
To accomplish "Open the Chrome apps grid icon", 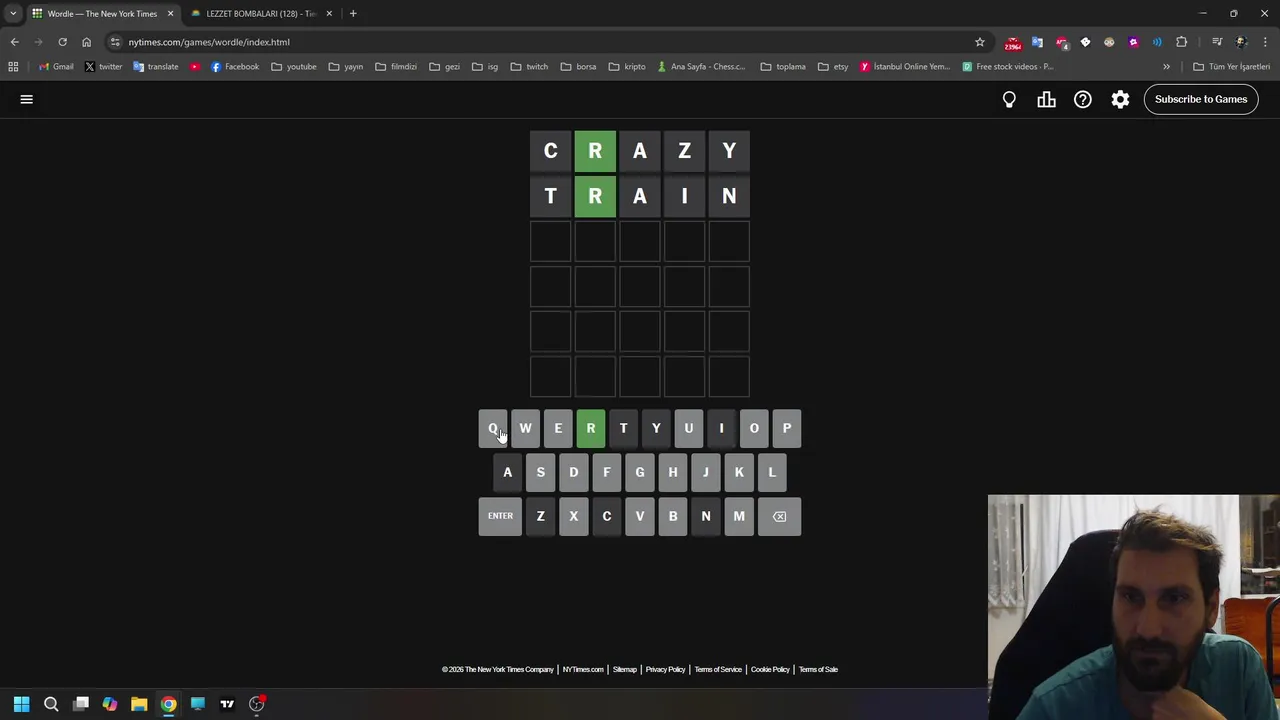I will (13, 67).
